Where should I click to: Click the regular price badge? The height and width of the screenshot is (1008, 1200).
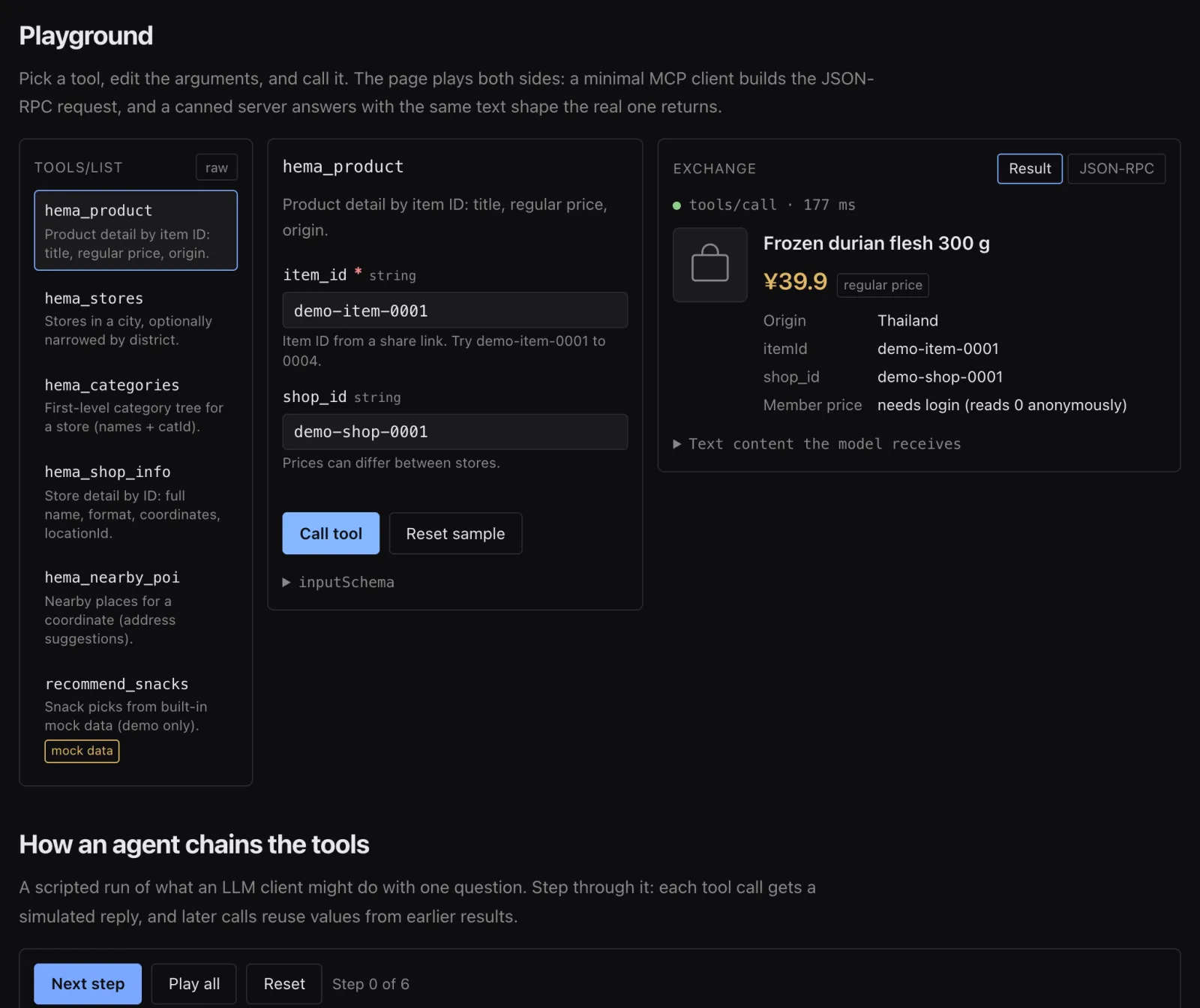[883, 285]
